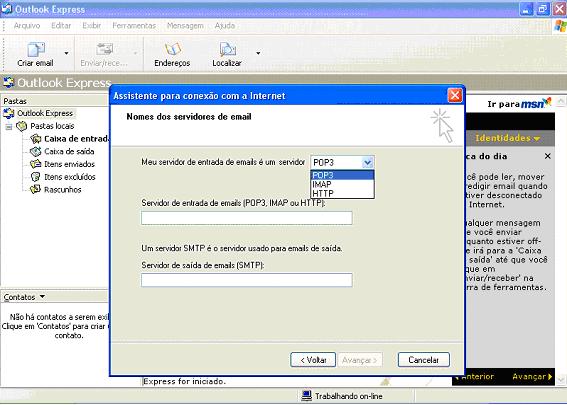
Task: Click the Pastas locais folder icon
Action: 22,126
